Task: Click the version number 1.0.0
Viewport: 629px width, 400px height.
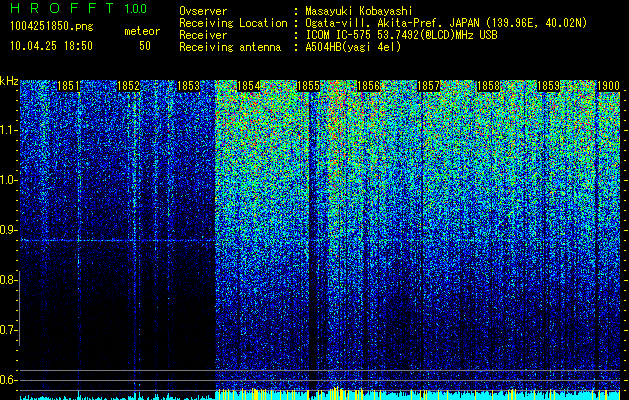Action: (x=136, y=9)
